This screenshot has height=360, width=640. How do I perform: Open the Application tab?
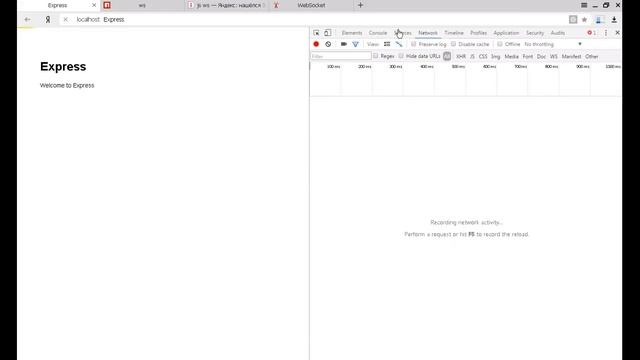[506, 33]
